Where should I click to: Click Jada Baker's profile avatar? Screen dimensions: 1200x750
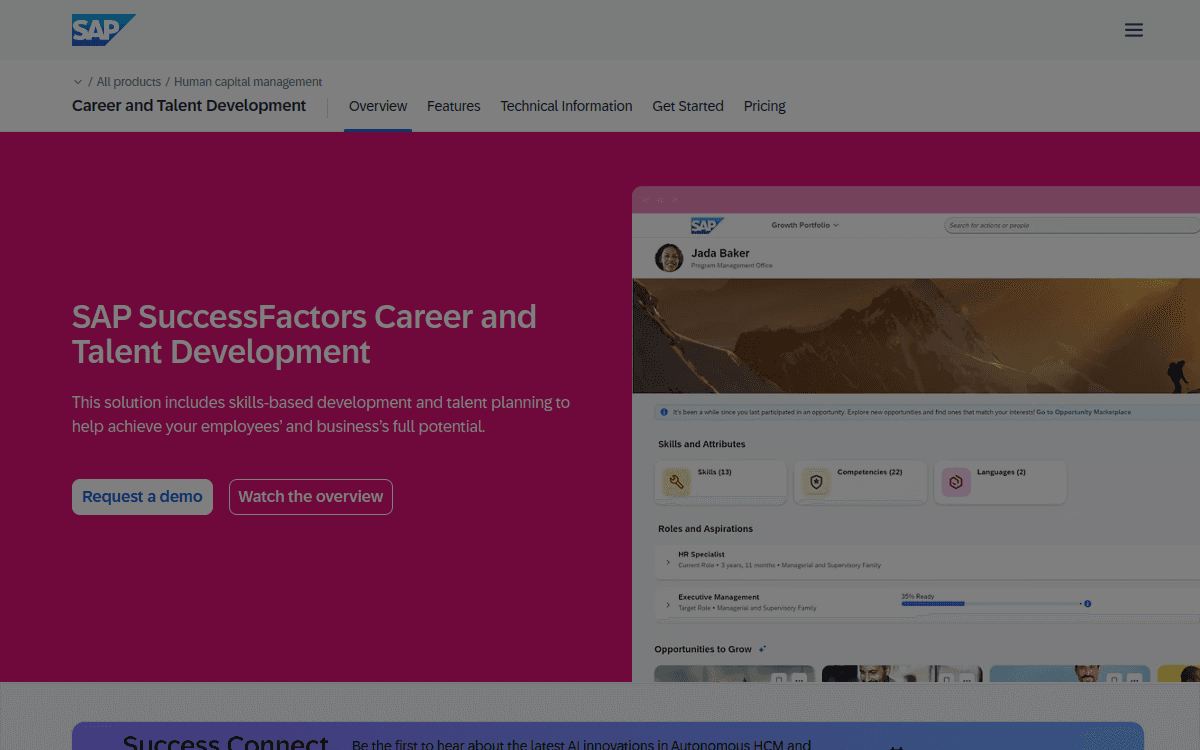pyautogui.click(x=669, y=258)
